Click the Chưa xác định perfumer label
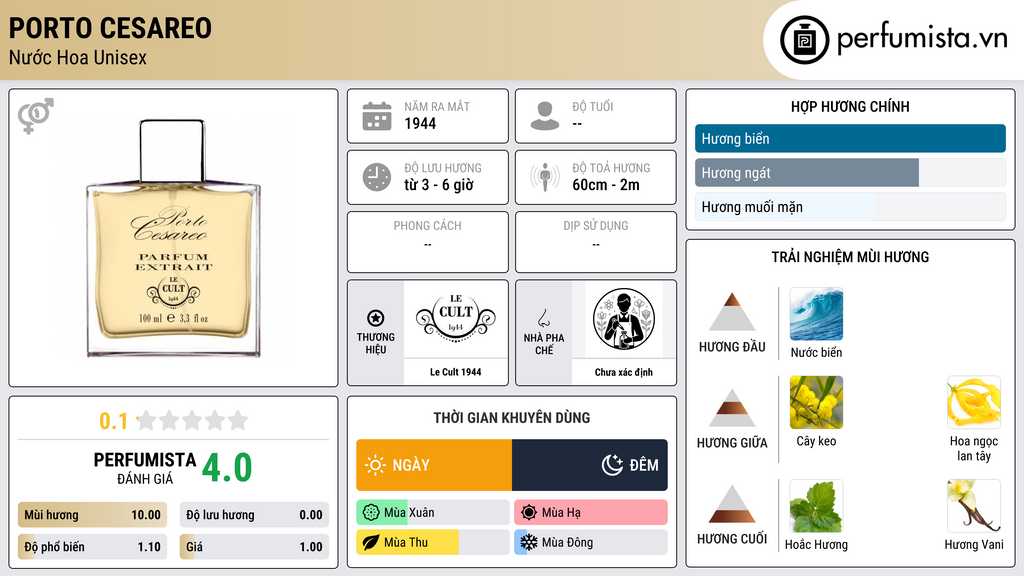 (624, 372)
